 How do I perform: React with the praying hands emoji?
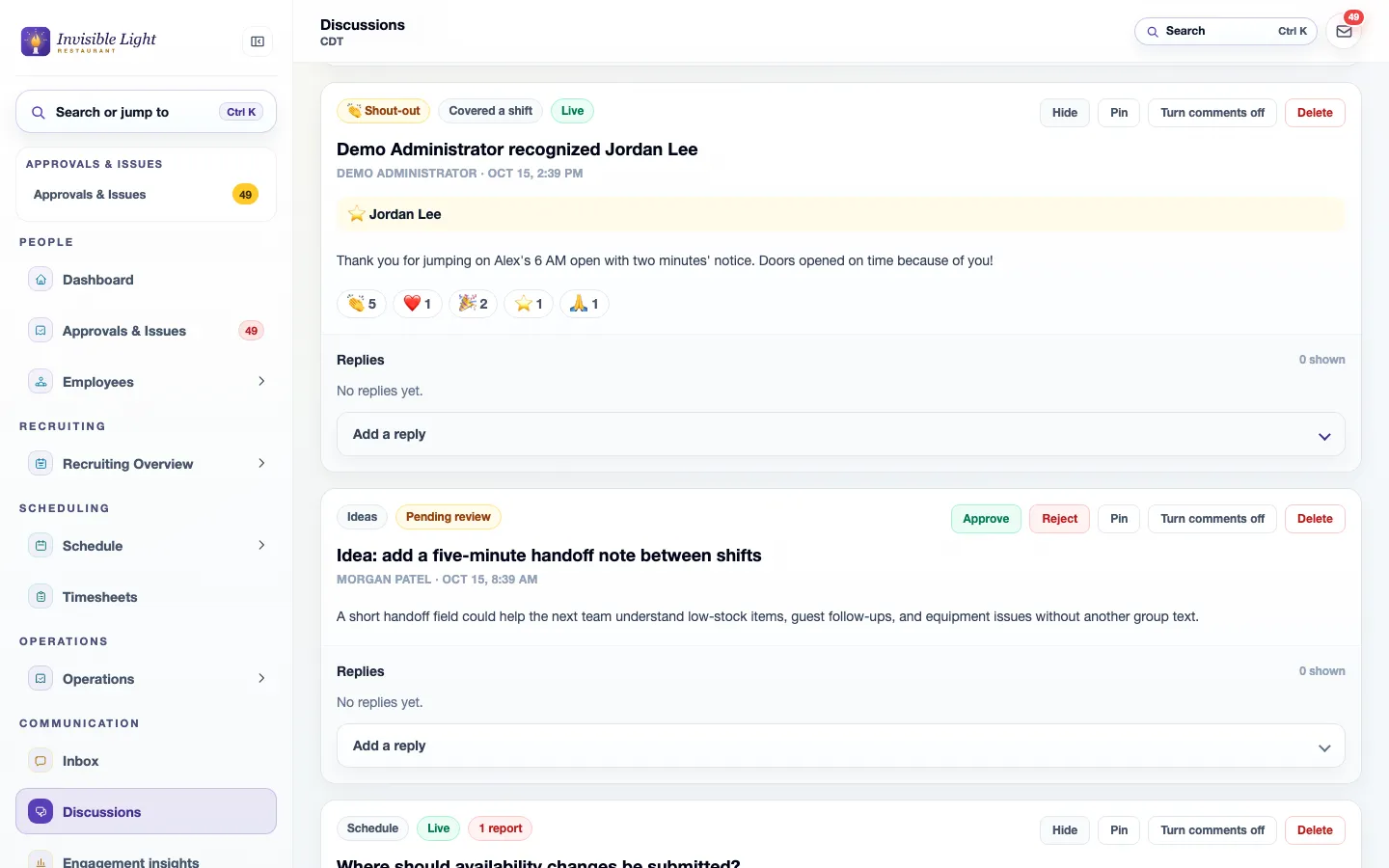point(585,304)
